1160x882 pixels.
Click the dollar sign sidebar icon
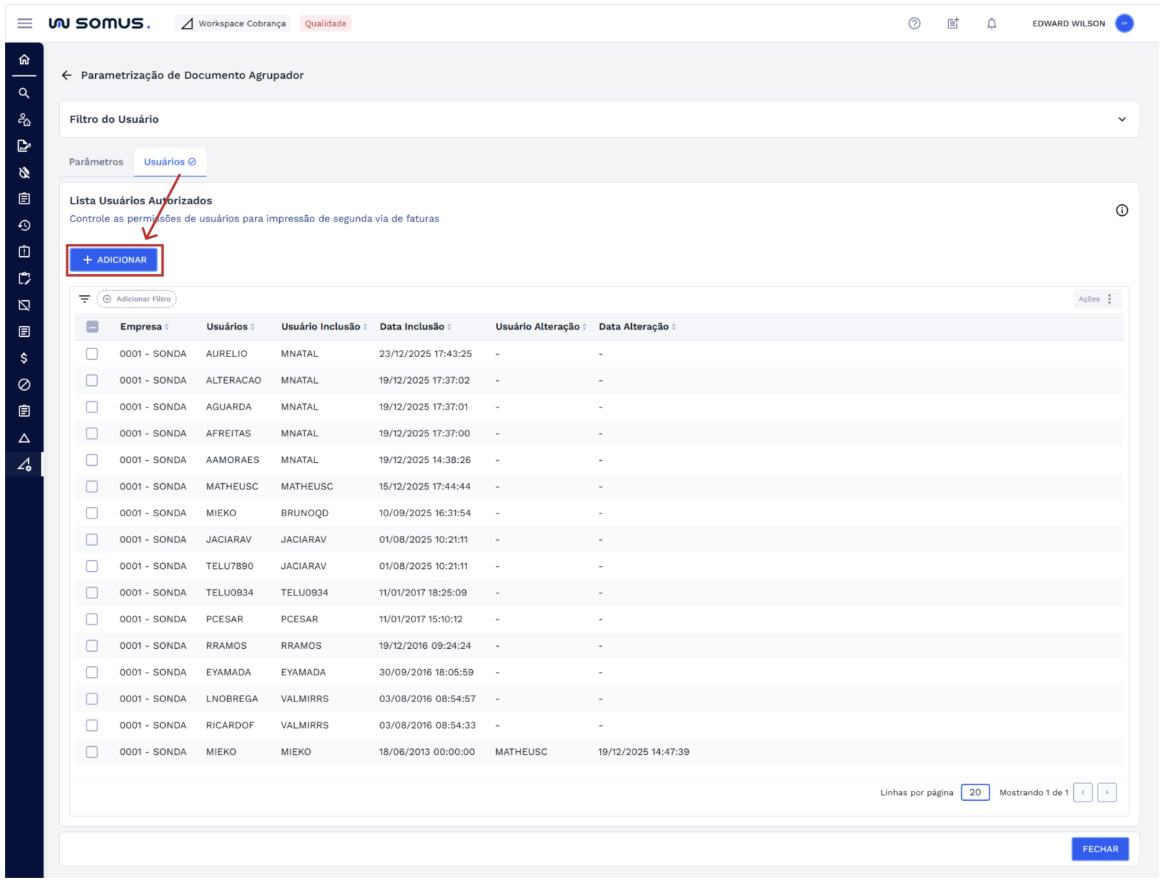[x=24, y=358]
